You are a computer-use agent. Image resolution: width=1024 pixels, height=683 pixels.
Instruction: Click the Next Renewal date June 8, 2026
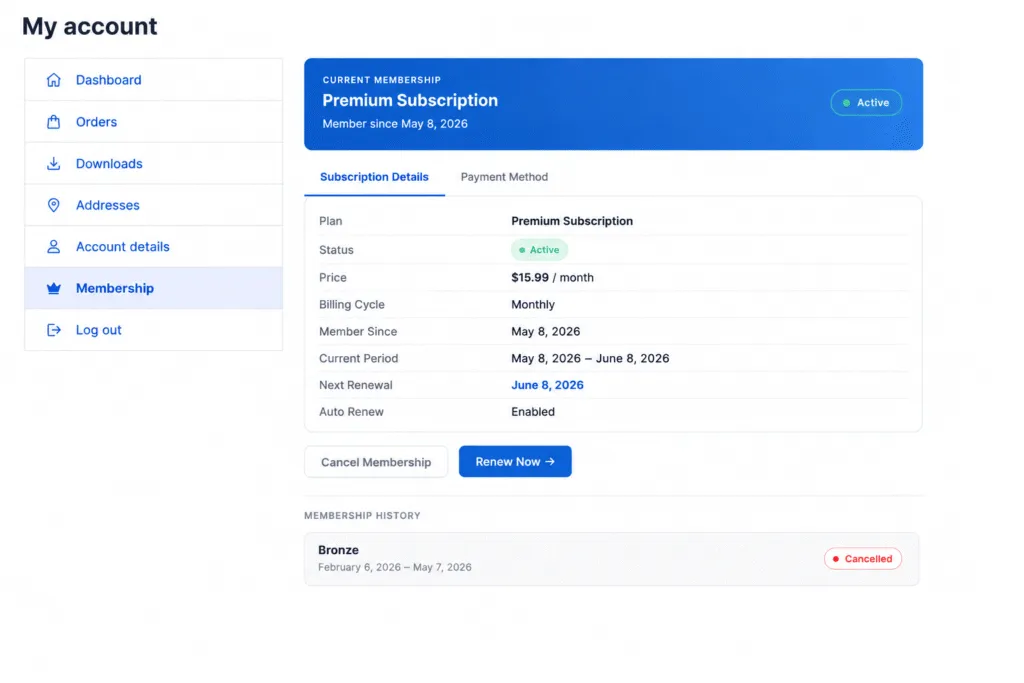click(547, 385)
